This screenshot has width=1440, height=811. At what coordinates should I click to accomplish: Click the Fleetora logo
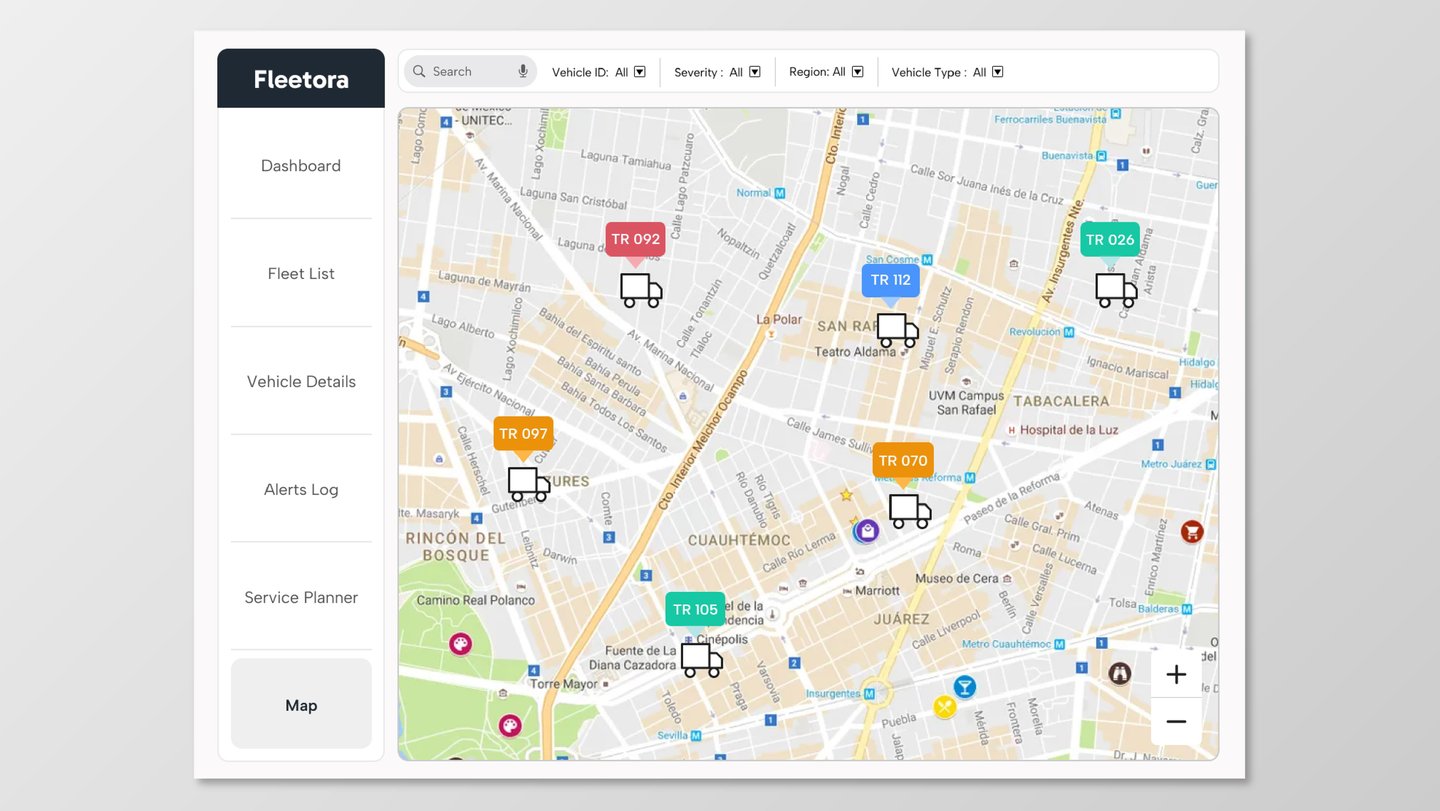point(301,79)
